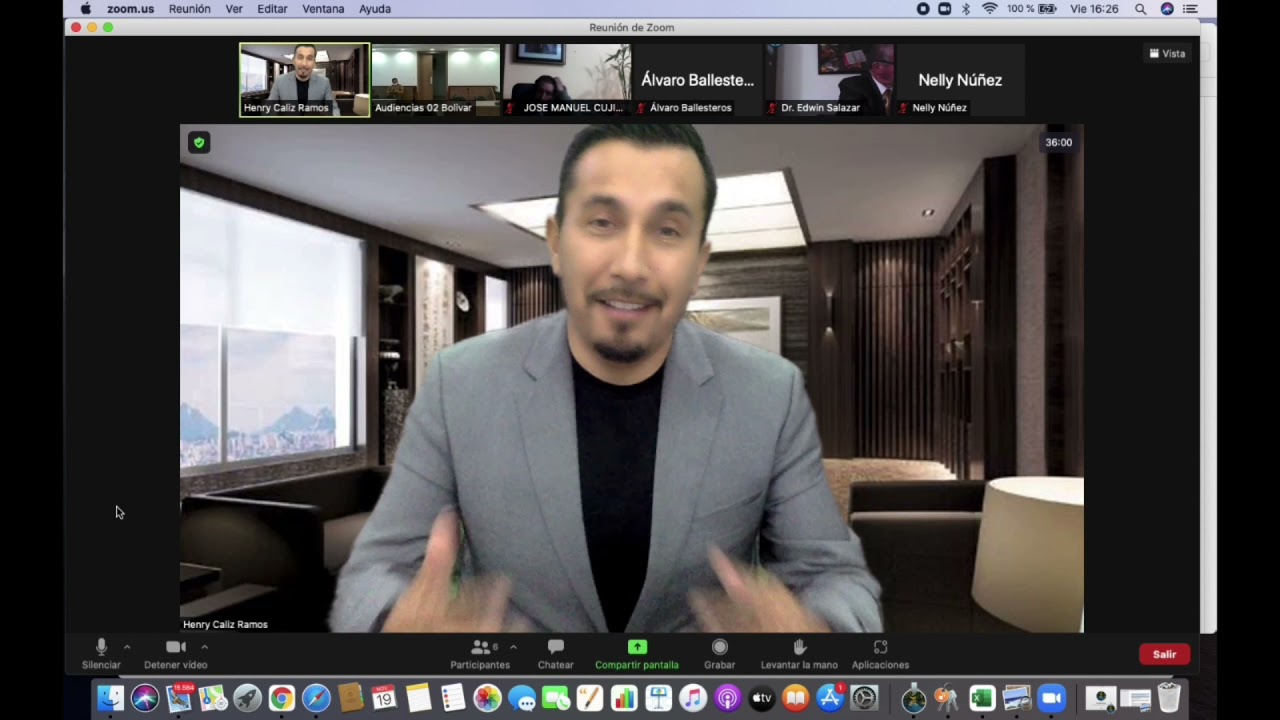The height and width of the screenshot is (720, 1280).
Task: Open Notification Center list icon
Action: (x=1190, y=9)
